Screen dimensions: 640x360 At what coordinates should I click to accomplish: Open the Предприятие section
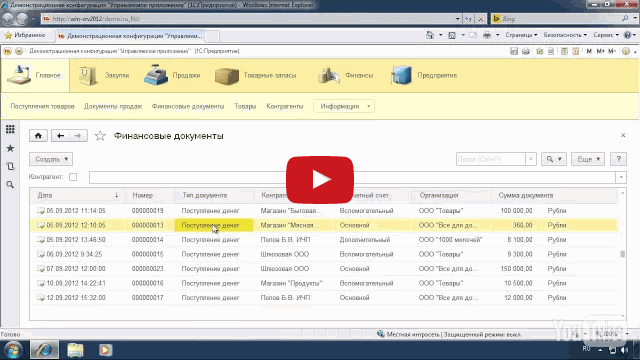pyautogui.click(x=424, y=76)
